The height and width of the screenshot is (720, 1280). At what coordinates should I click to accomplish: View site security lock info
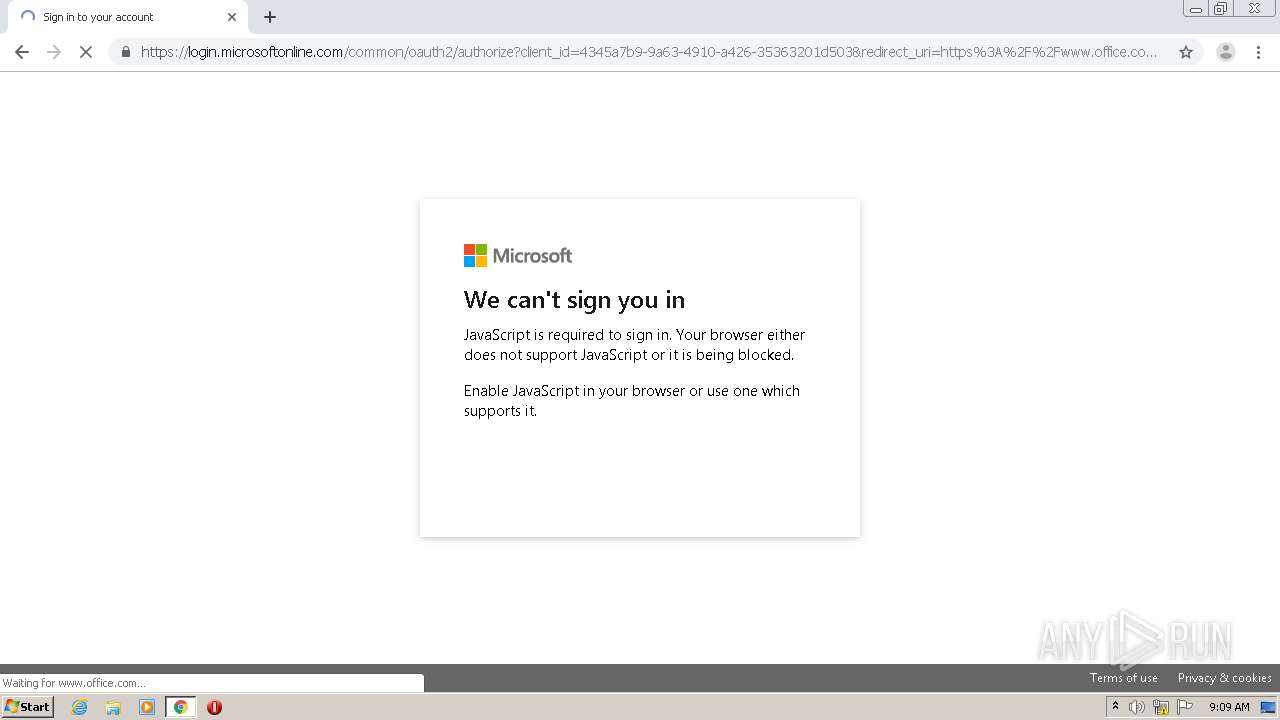point(126,52)
